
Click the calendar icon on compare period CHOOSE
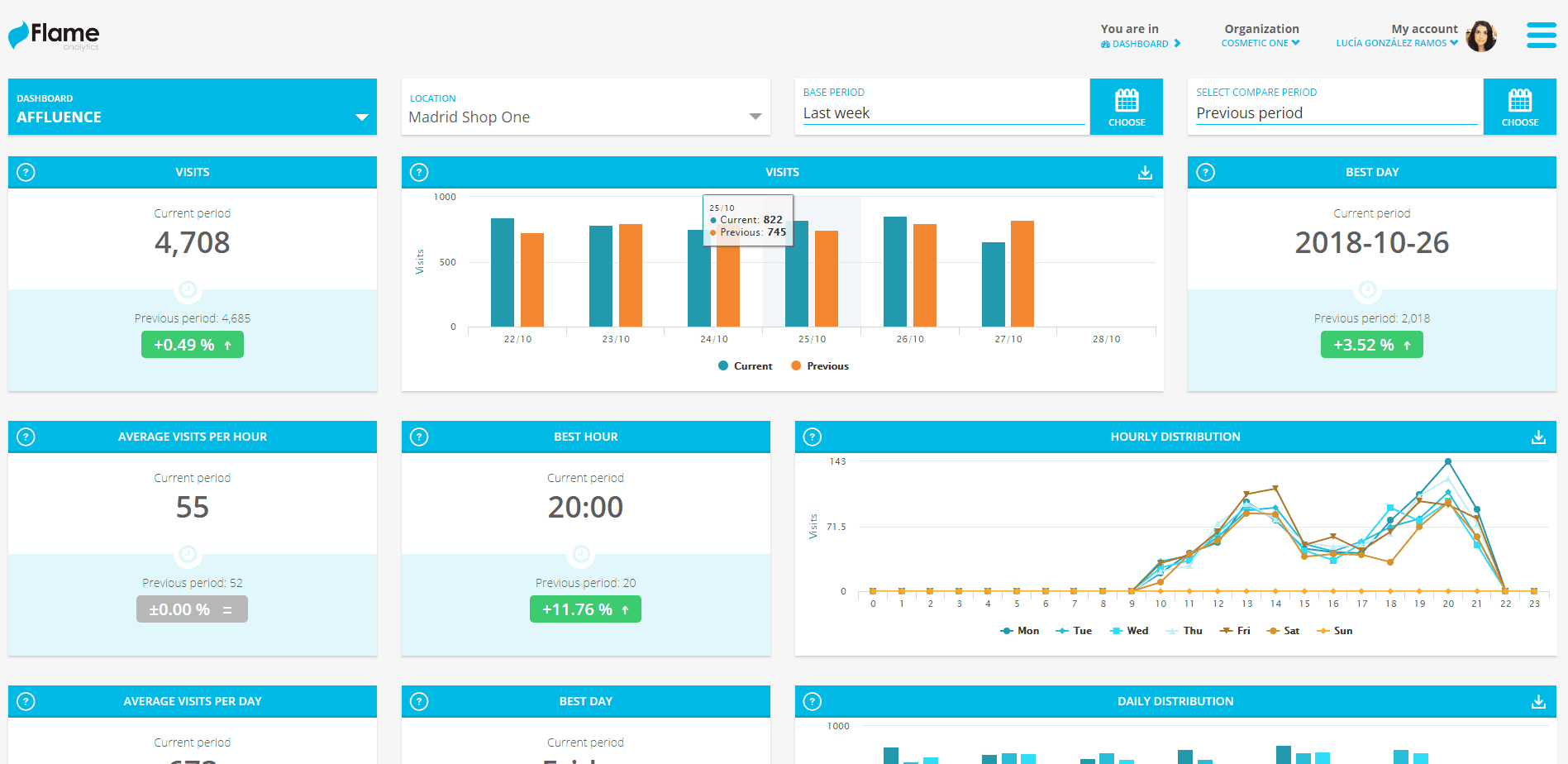point(1520,103)
